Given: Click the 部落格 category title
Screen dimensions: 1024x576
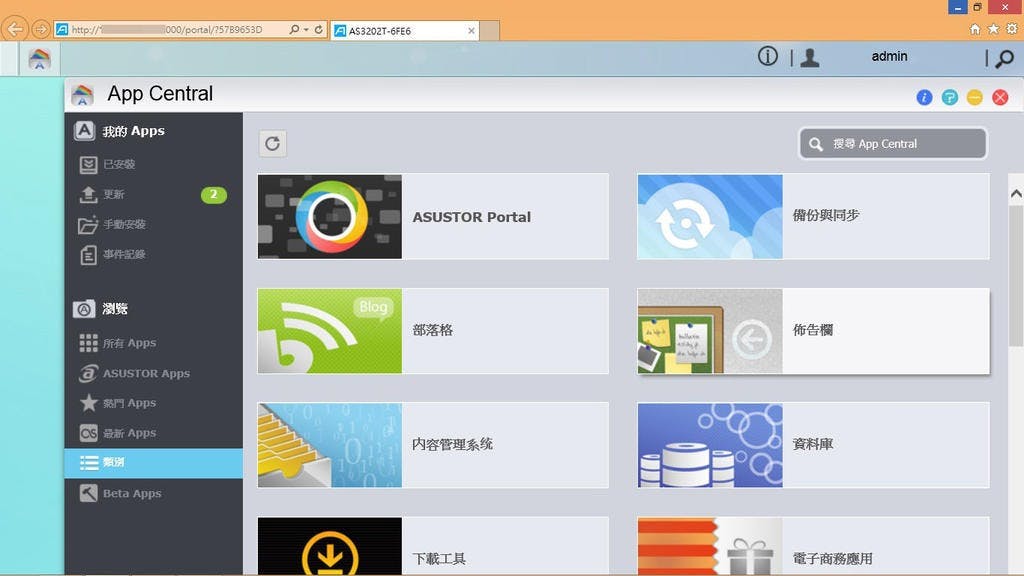Looking at the screenshot, I should coord(432,330).
